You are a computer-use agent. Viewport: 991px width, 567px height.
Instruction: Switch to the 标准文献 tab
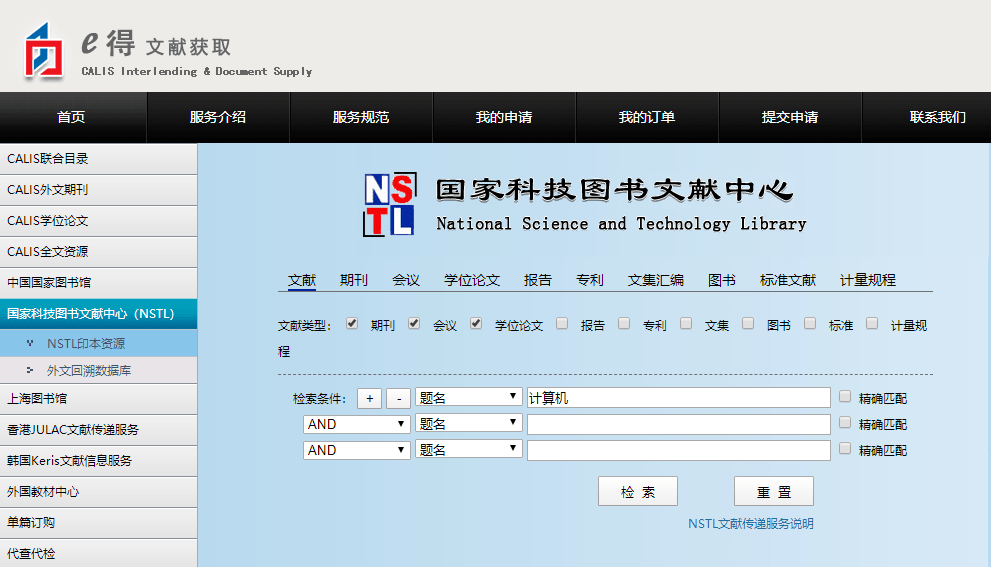point(787,279)
